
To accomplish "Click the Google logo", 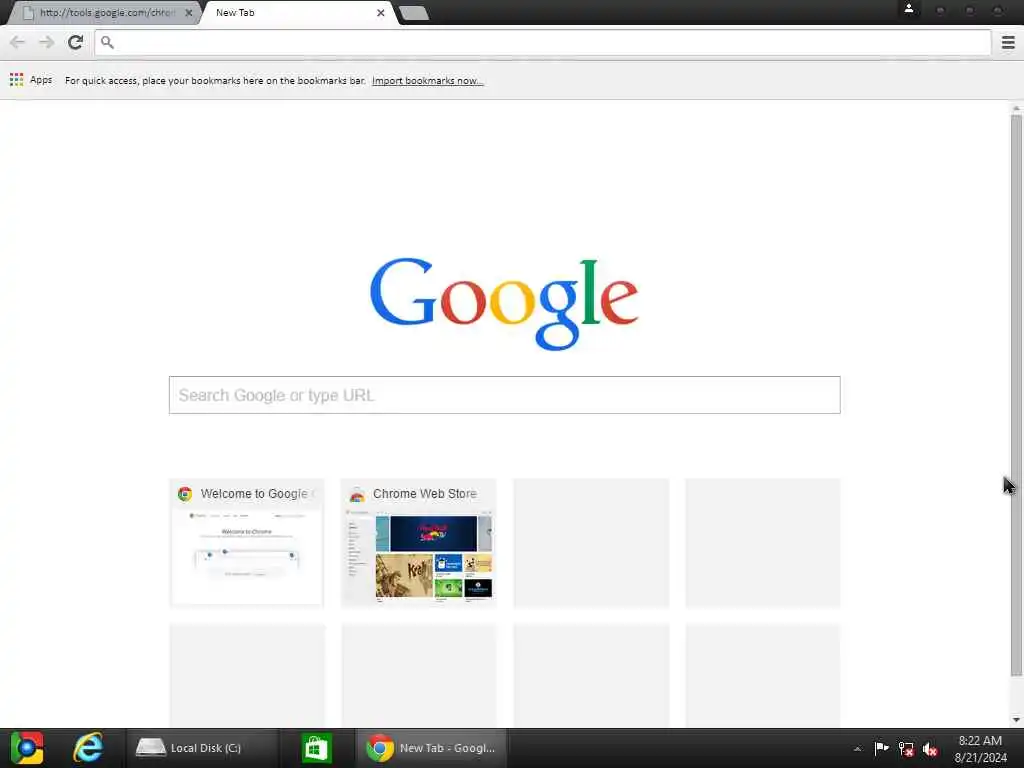I will coord(504,304).
